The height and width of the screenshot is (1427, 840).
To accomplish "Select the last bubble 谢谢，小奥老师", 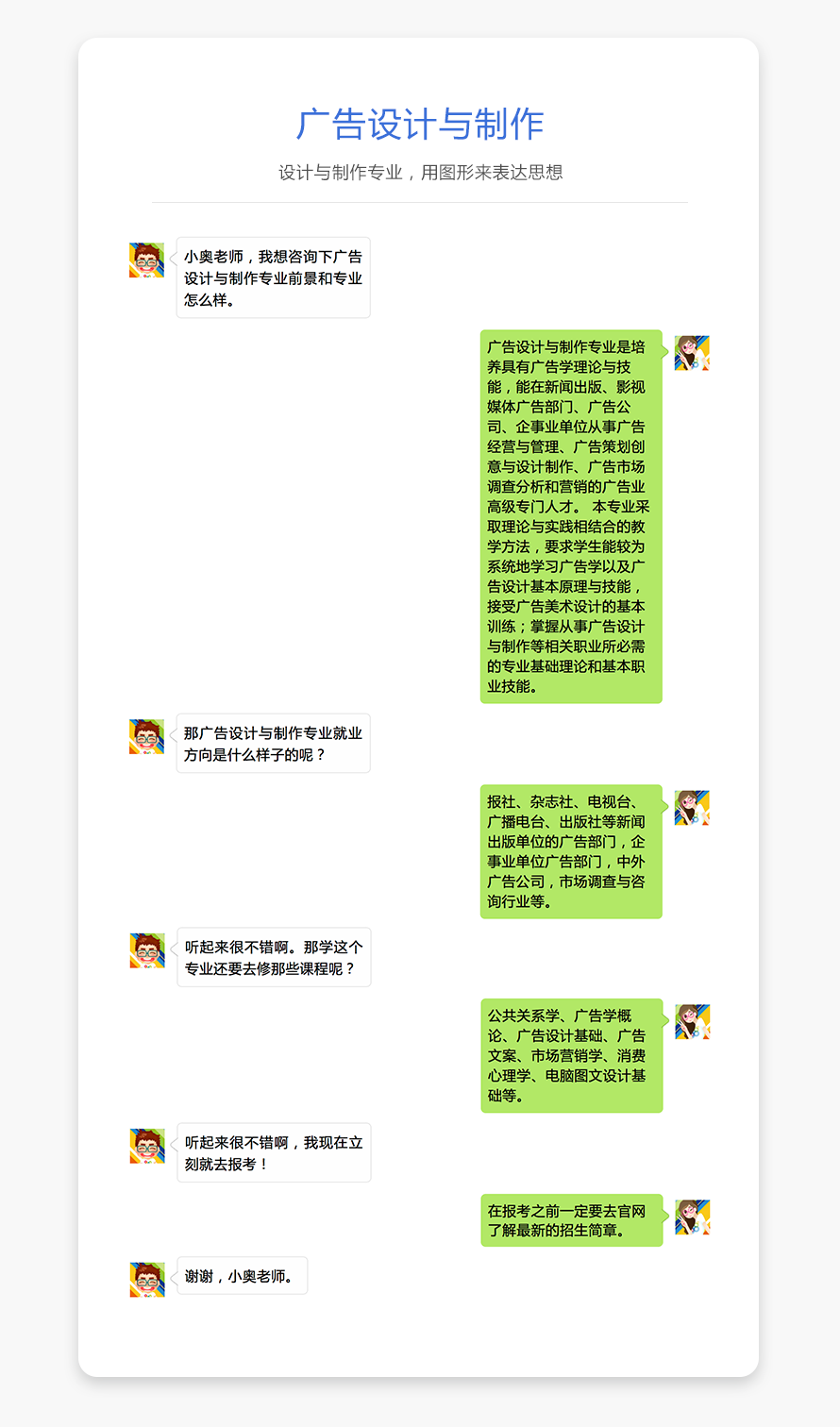I will [x=242, y=1276].
